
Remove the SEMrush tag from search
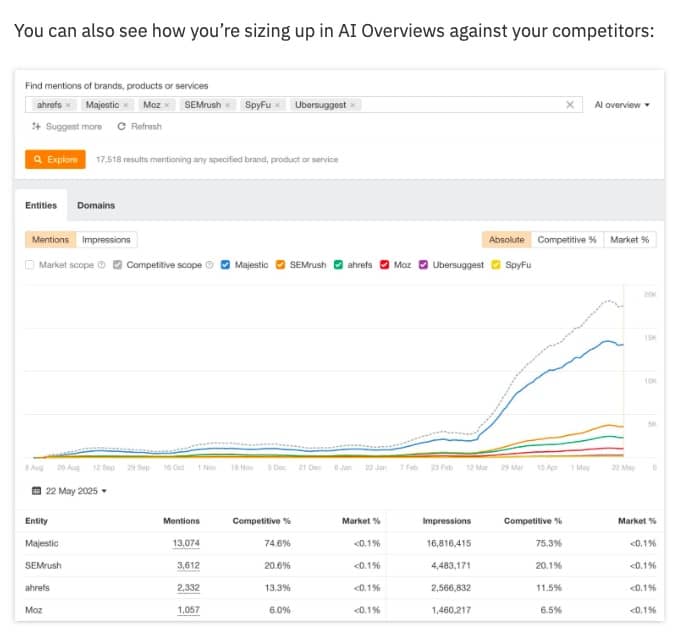227,105
